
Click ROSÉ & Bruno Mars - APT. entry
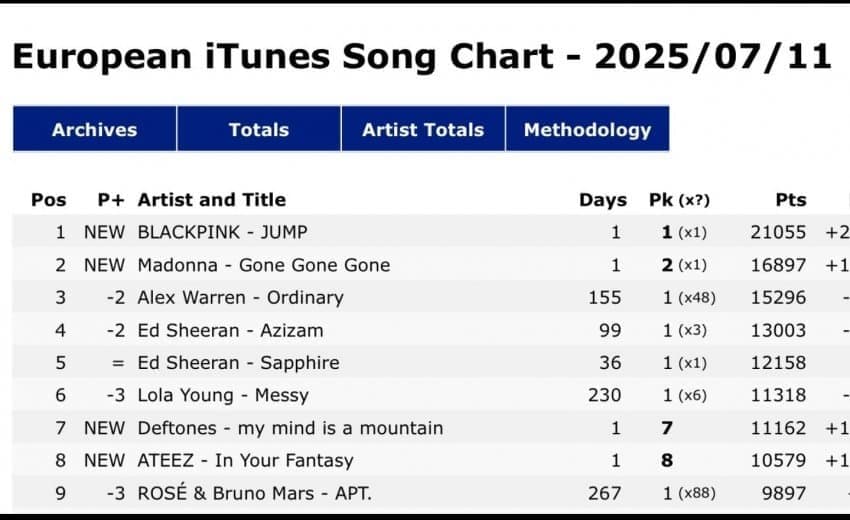(x=255, y=493)
